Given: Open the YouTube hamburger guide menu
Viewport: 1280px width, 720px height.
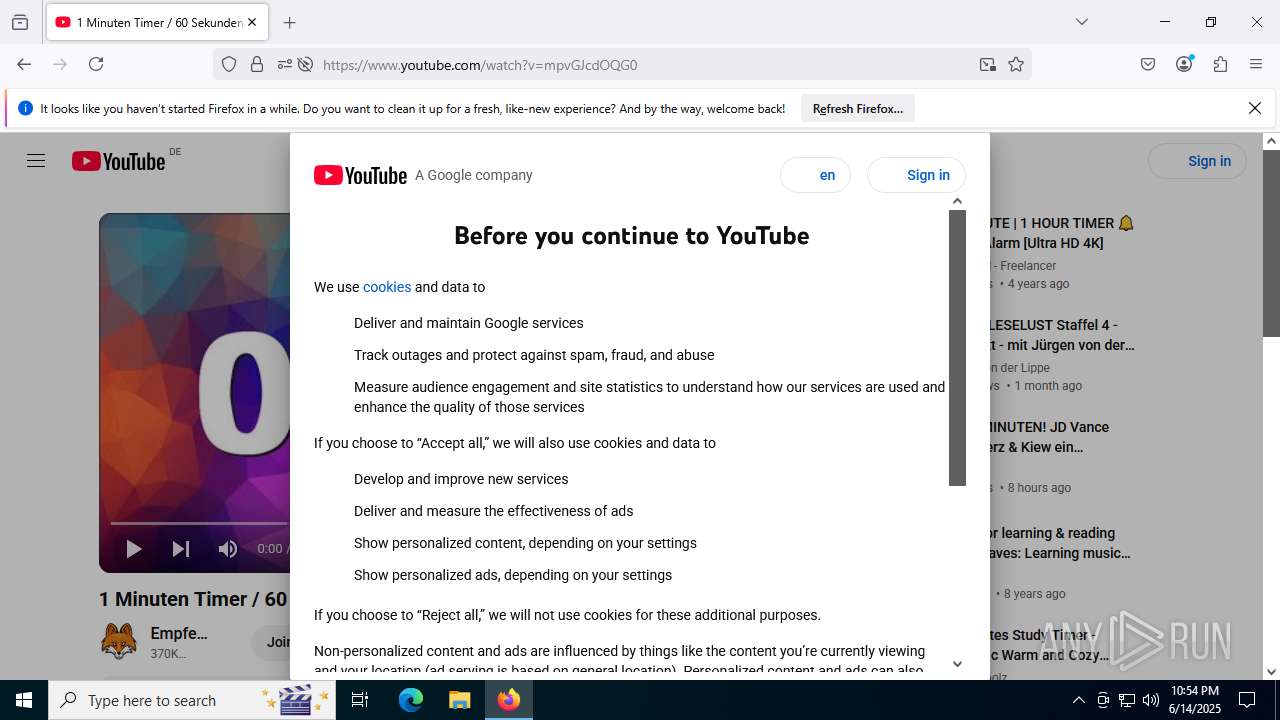Looking at the screenshot, I should point(36,161).
